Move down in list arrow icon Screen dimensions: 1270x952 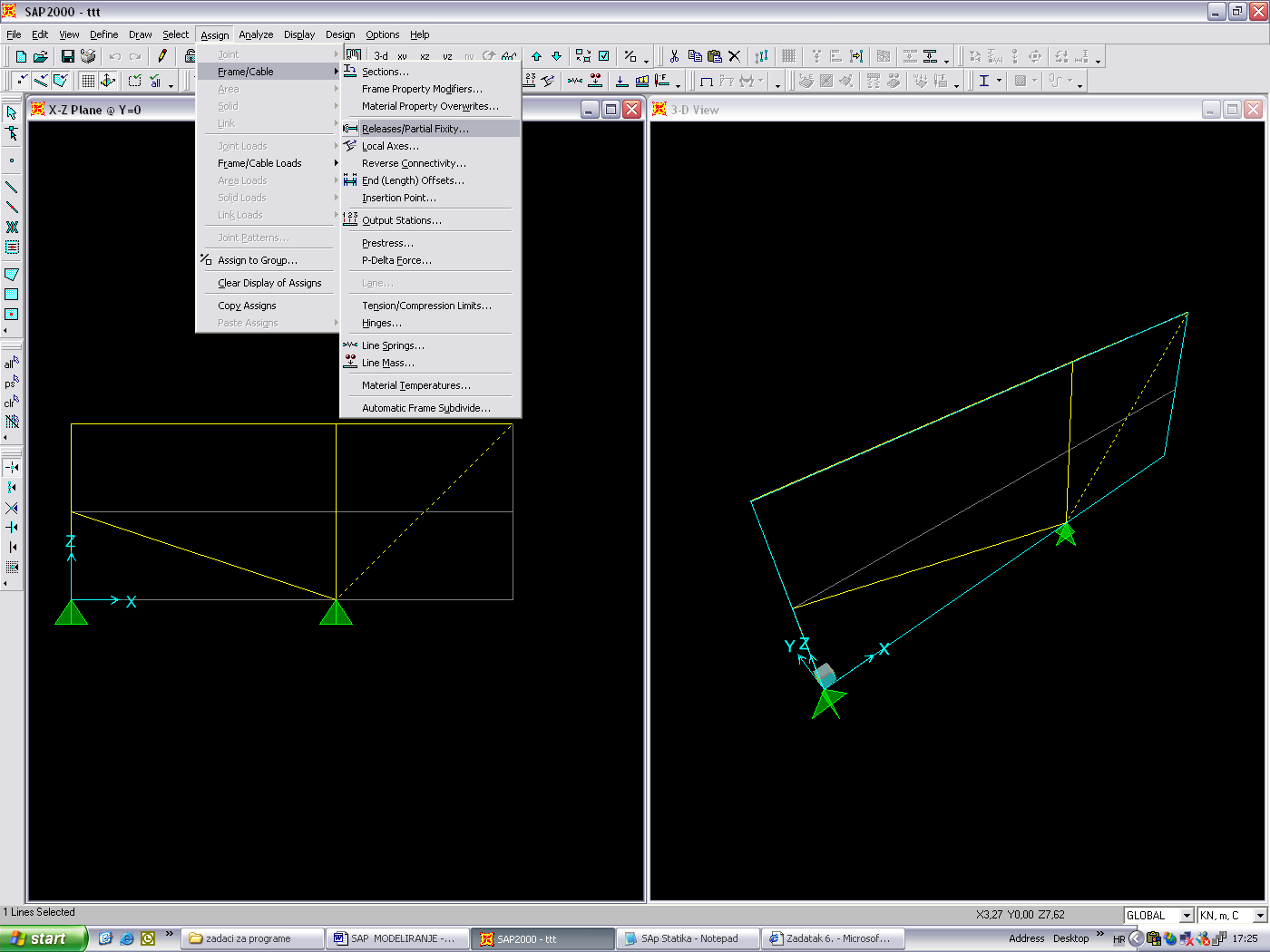tap(556, 56)
